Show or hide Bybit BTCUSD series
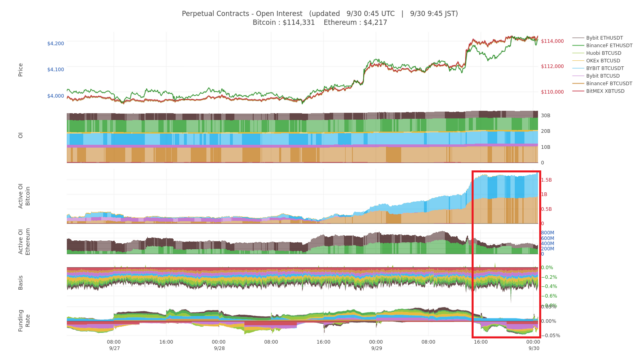 (x=596, y=76)
